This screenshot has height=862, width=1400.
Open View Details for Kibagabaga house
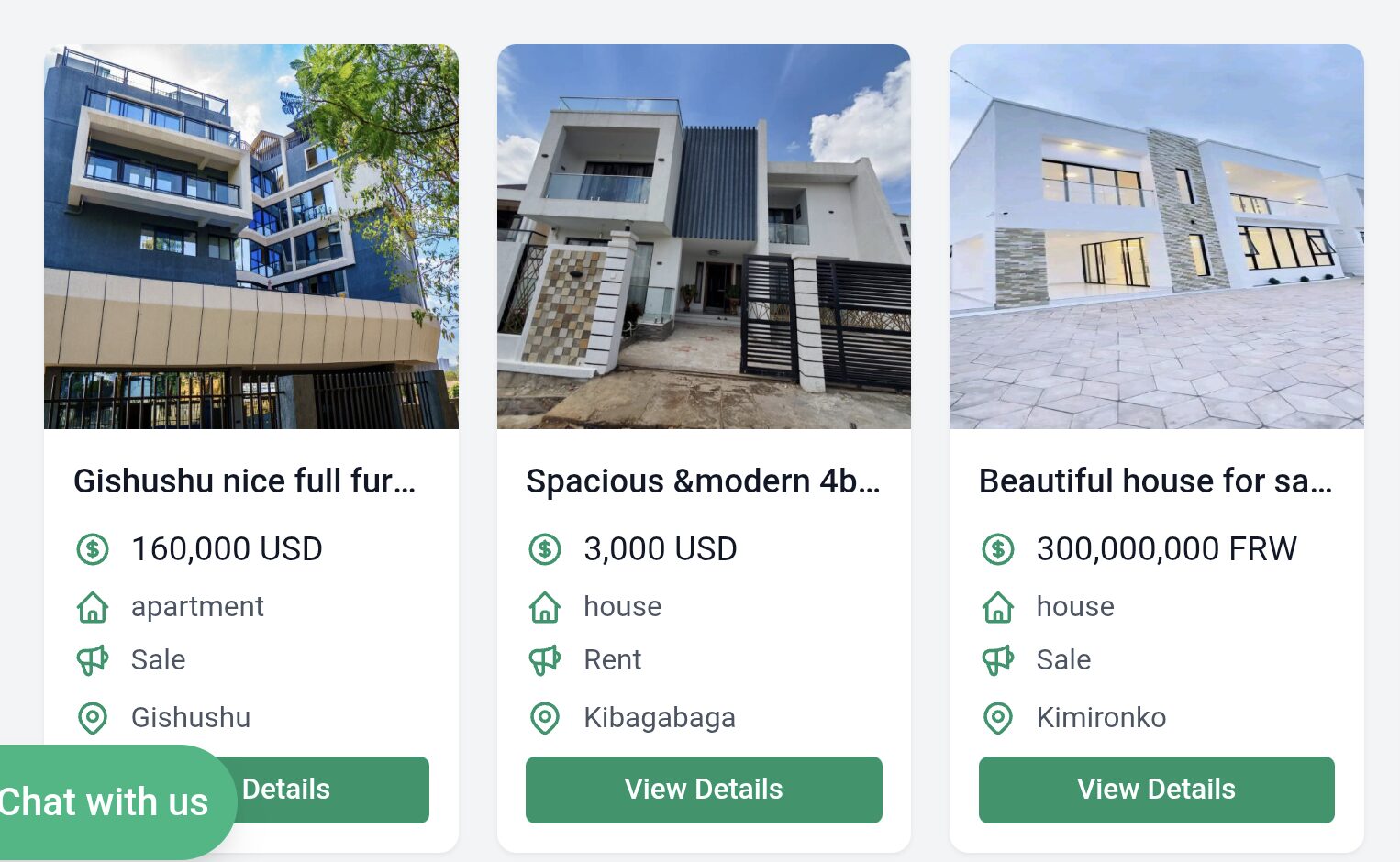click(x=704, y=790)
